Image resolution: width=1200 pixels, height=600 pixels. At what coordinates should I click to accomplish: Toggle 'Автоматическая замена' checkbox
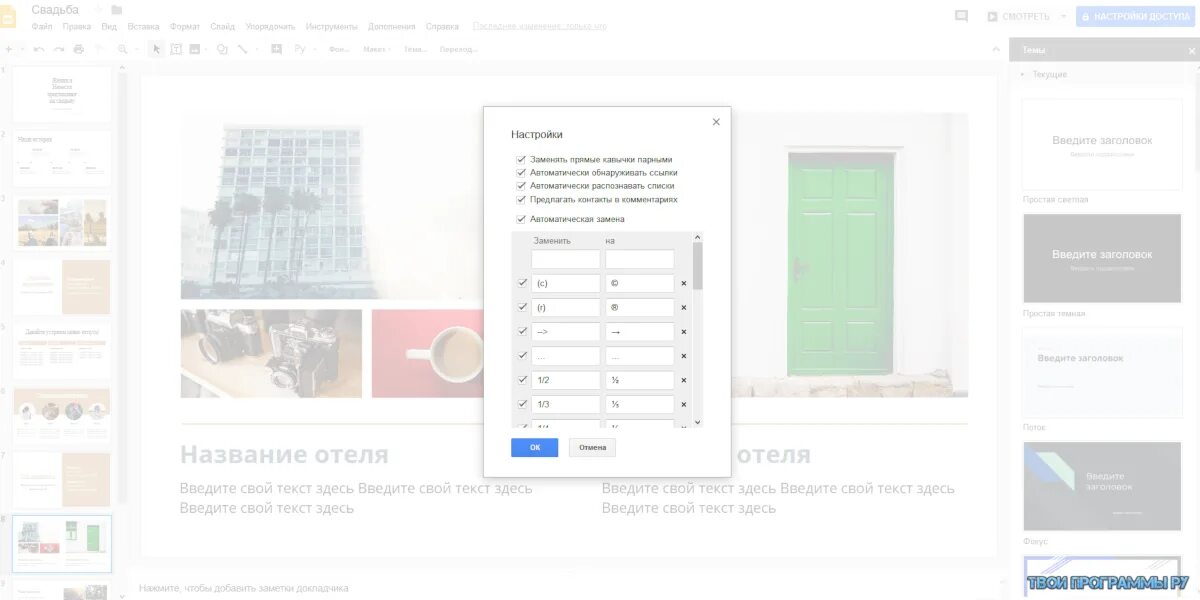pyautogui.click(x=521, y=219)
